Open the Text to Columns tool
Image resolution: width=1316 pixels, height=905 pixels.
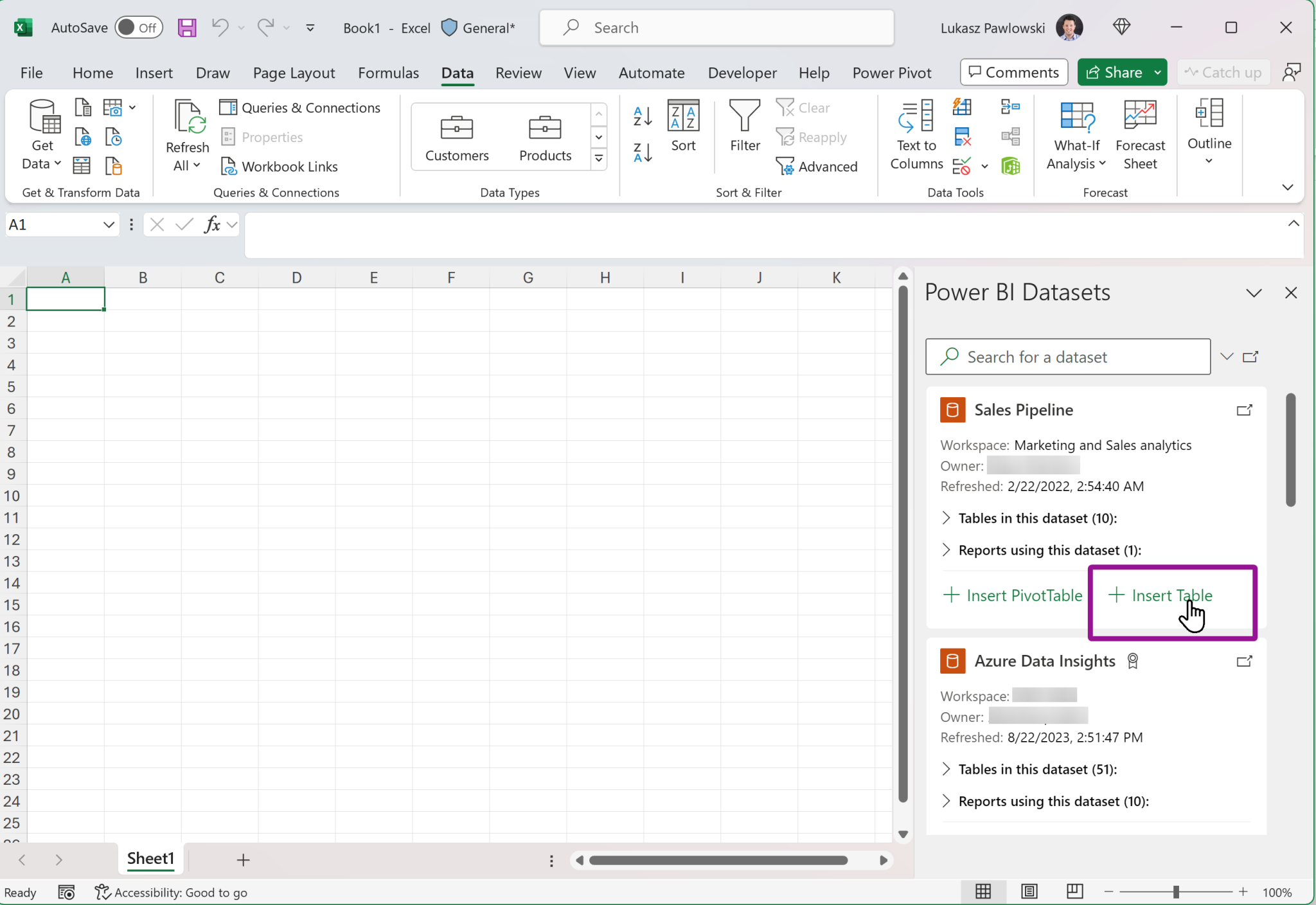point(916,134)
